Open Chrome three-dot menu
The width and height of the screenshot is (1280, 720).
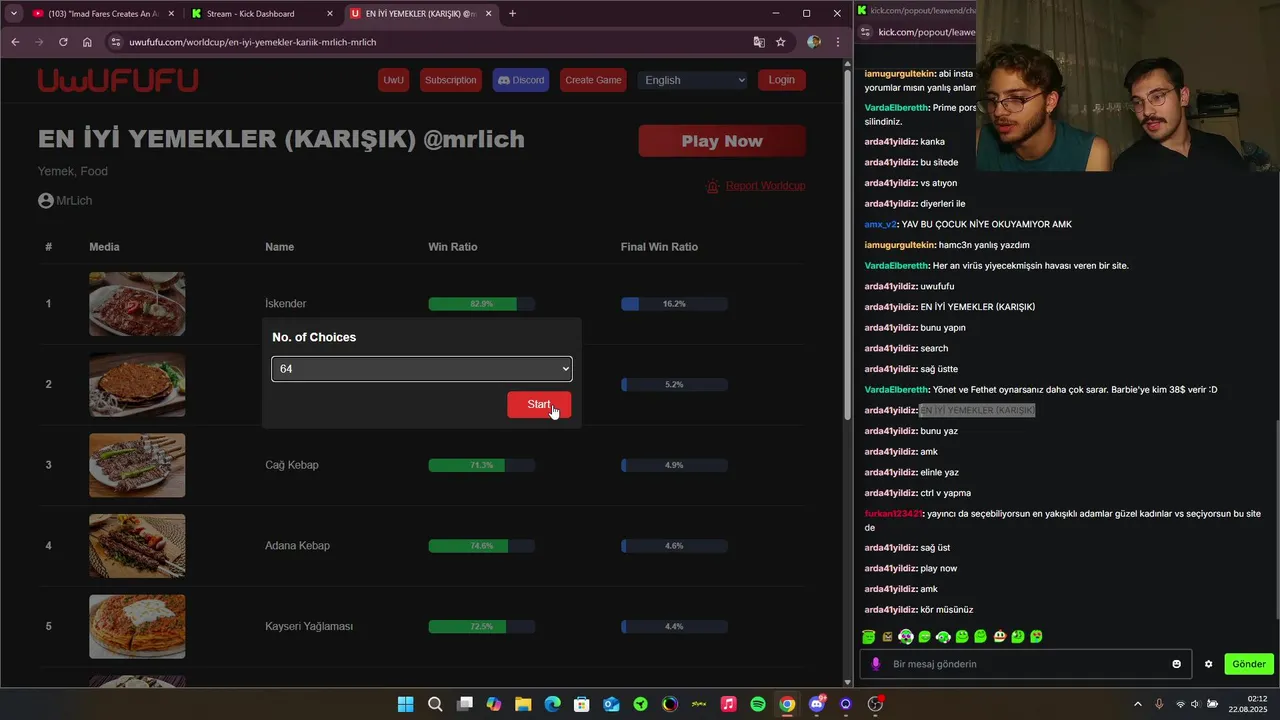point(838,42)
